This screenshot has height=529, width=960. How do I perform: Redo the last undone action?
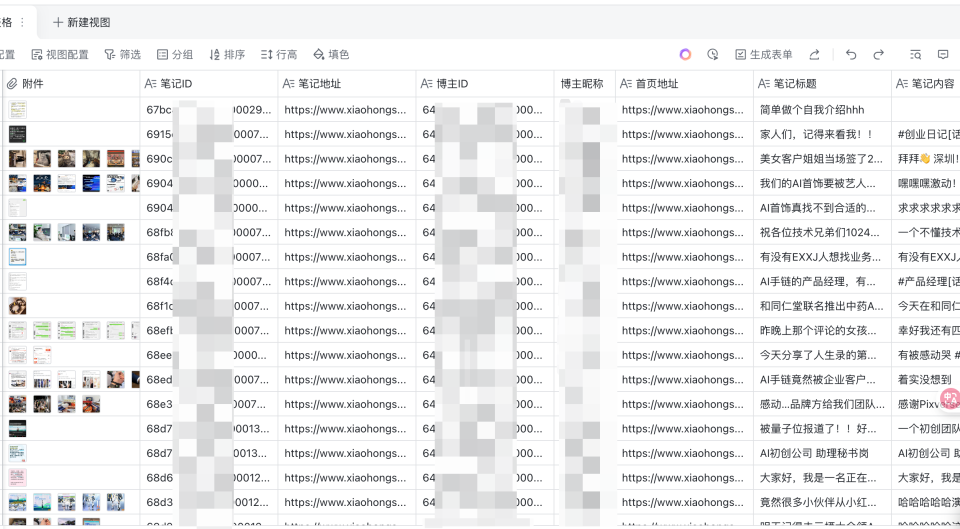click(879, 55)
